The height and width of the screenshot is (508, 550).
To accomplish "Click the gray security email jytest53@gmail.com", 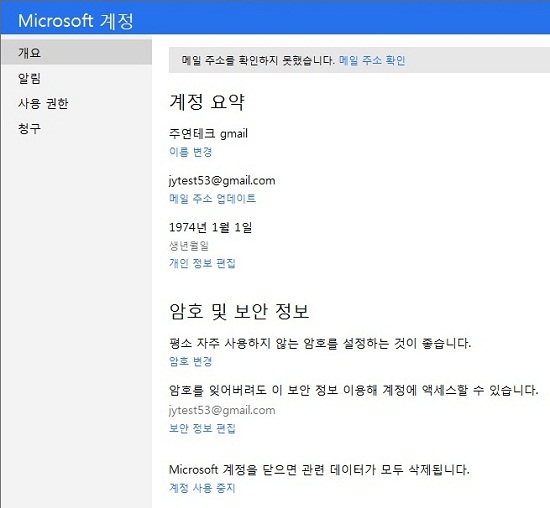I will 222,410.
